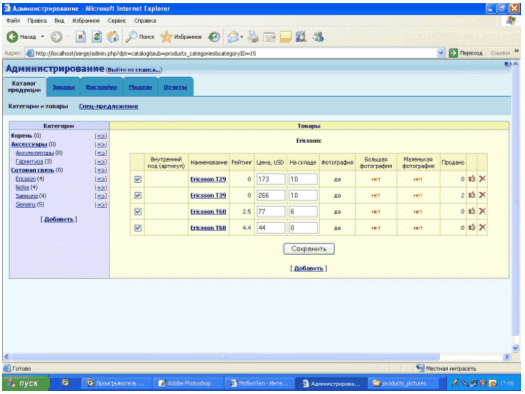
Task: Open the Home page icon
Action: tap(113, 37)
